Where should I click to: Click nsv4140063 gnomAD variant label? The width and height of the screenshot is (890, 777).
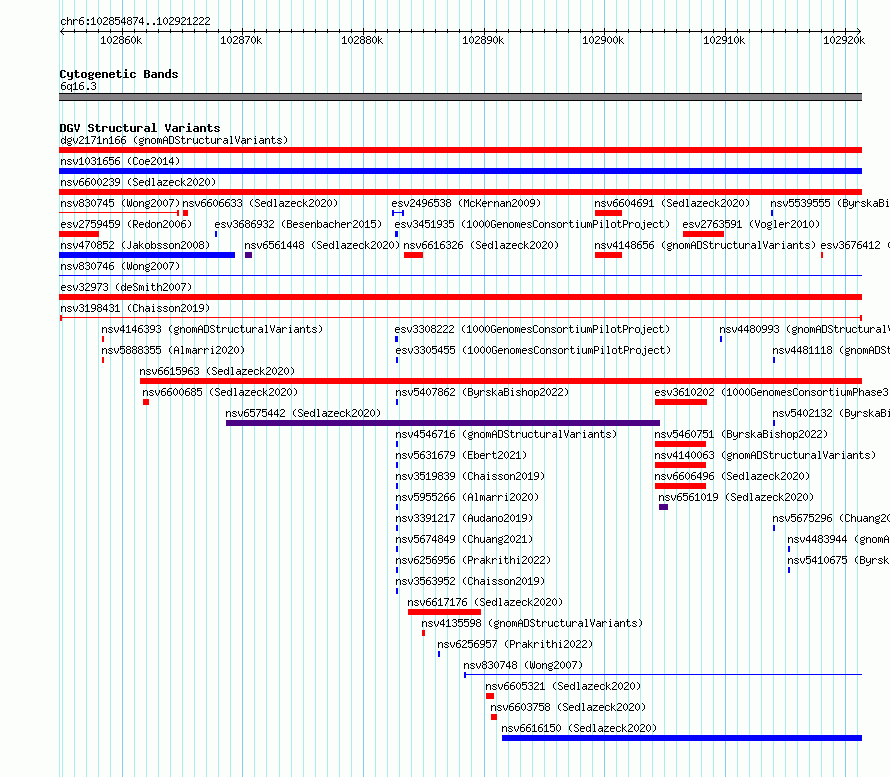pos(765,455)
